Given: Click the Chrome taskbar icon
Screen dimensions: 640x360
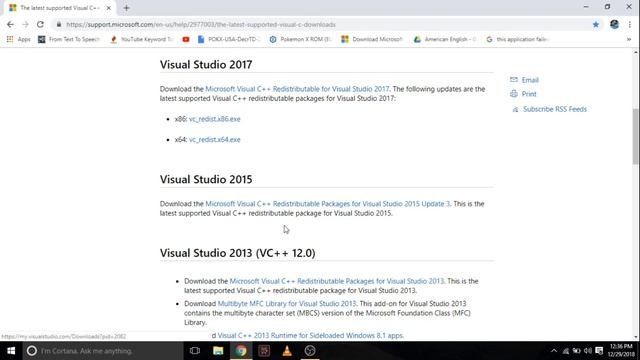Looking at the screenshot, I should pyautogui.click(x=241, y=351).
